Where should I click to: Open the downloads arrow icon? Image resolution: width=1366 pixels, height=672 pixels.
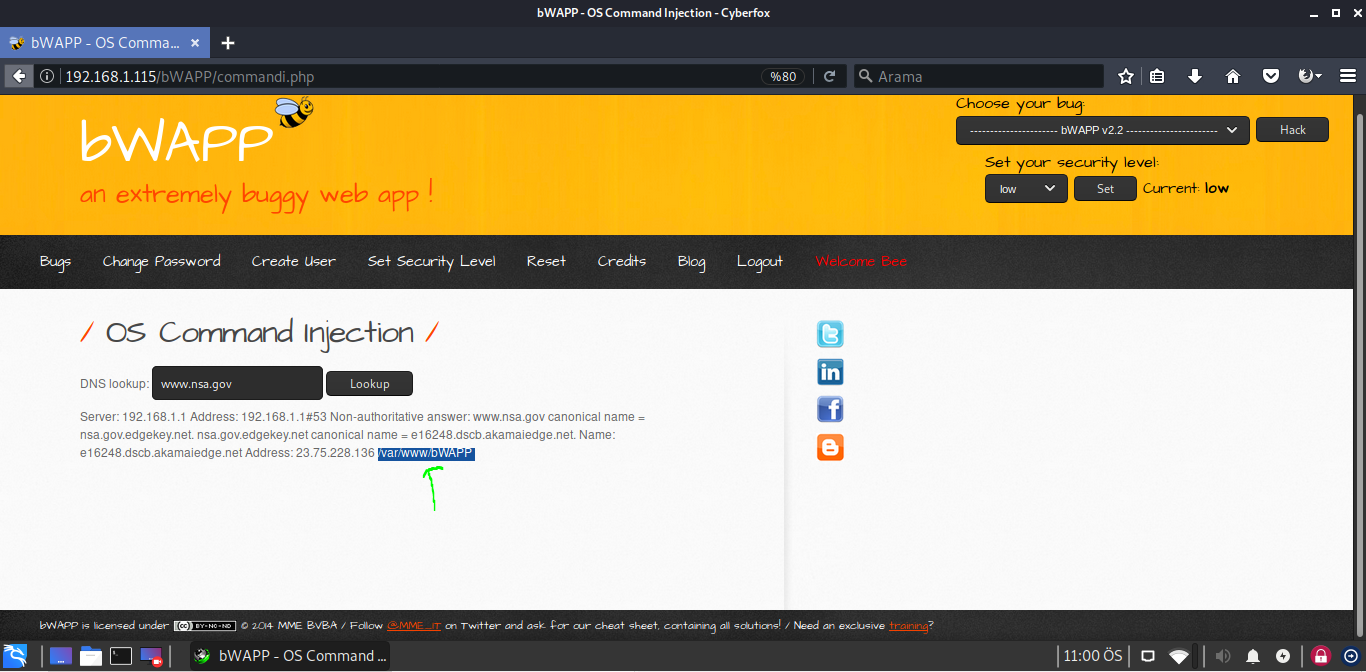(x=1195, y=76)
